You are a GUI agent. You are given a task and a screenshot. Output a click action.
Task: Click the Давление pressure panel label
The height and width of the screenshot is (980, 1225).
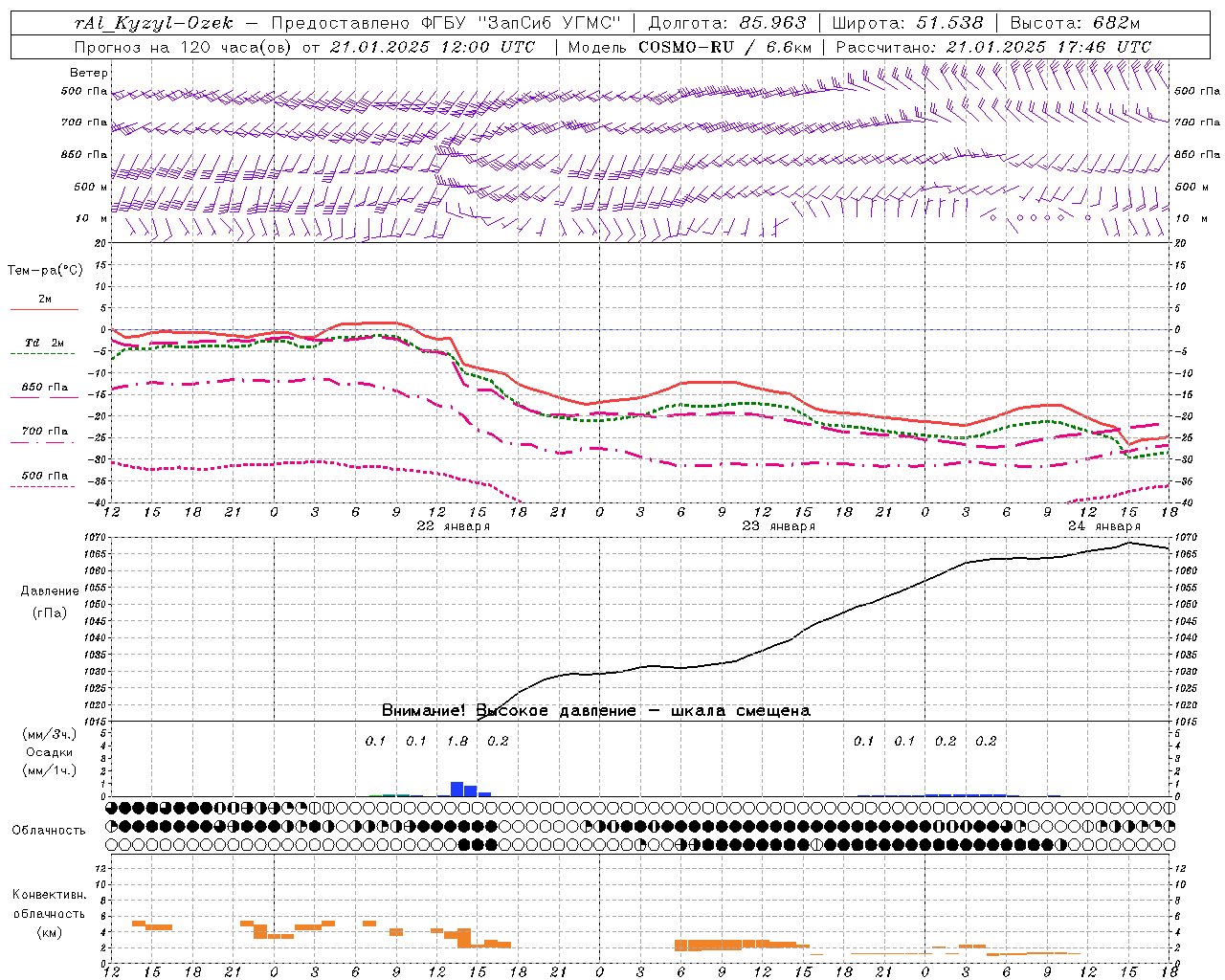[x=50, y=591]
